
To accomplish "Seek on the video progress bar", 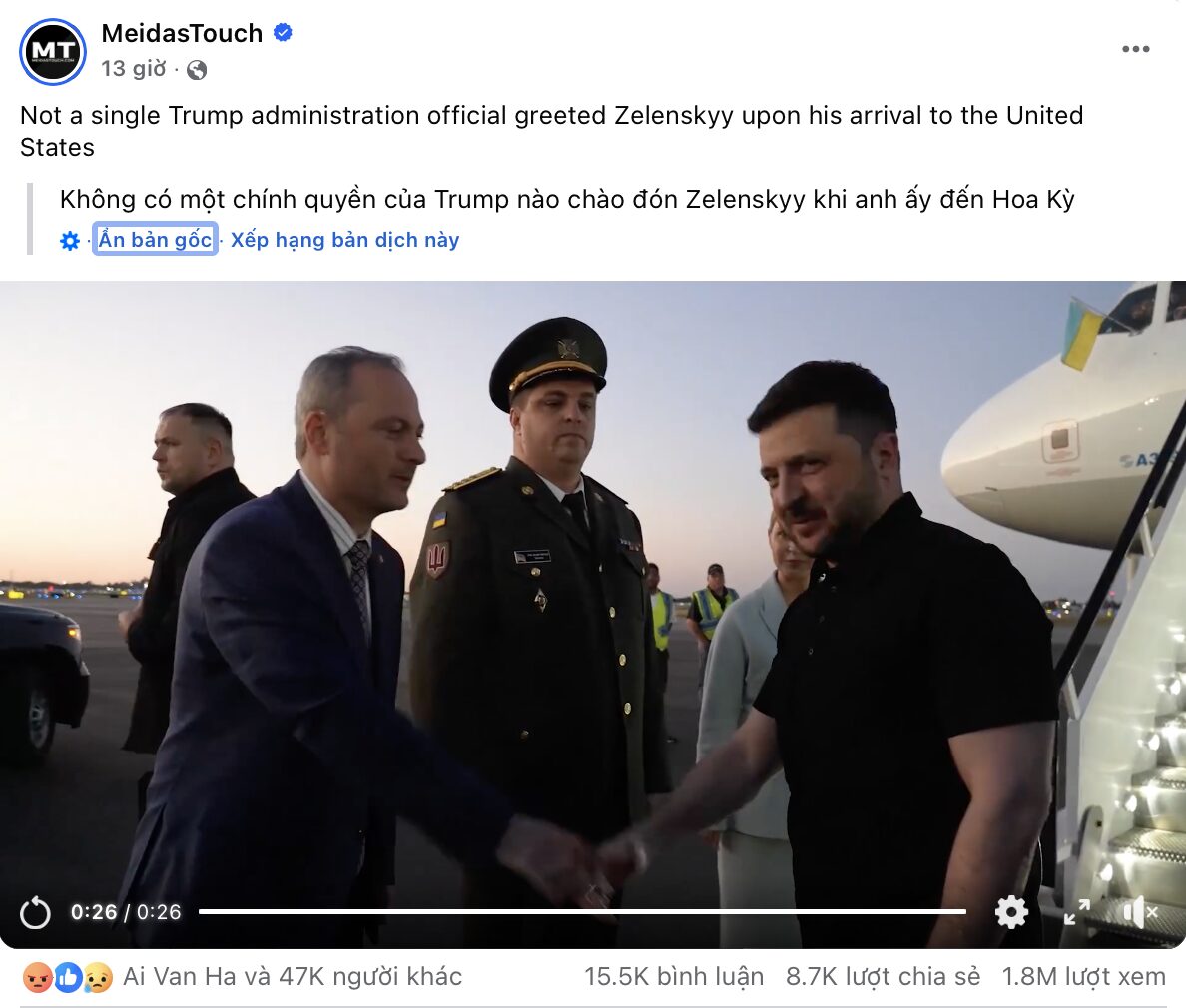I will tap(582, 912).
